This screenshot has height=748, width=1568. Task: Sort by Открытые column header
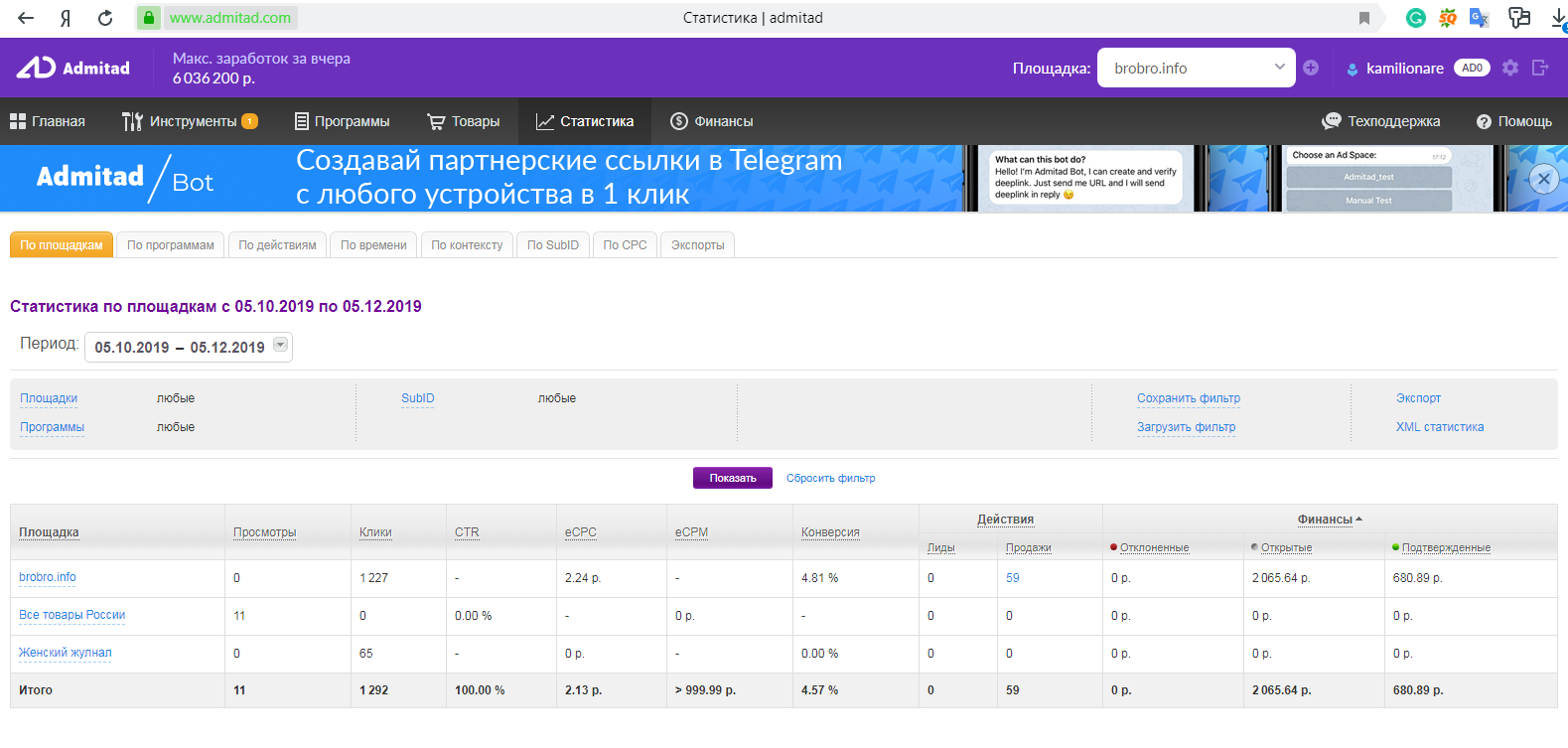(1287, 547)
